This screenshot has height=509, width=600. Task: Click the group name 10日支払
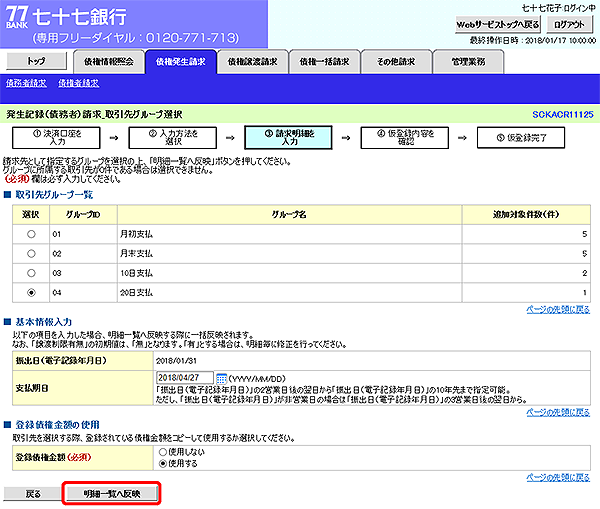137,273
